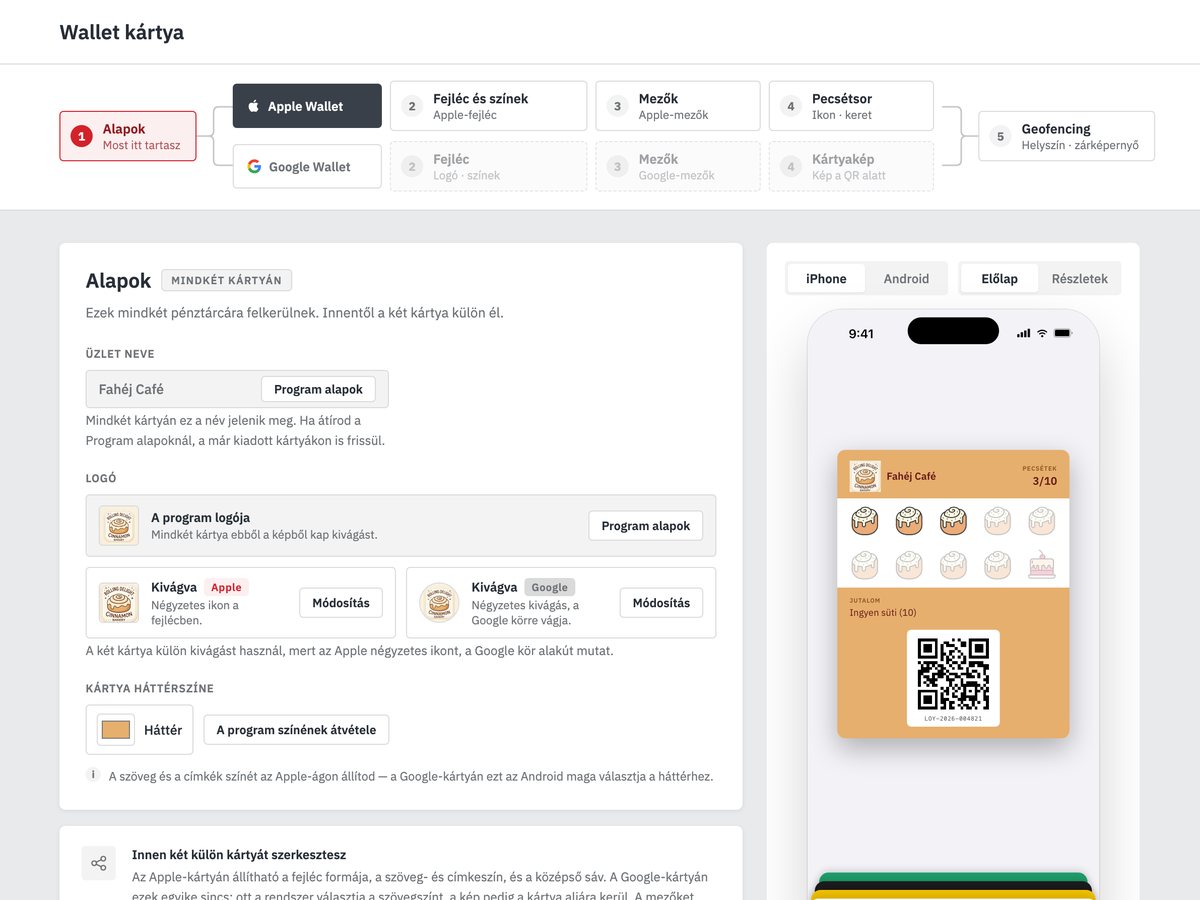Open step 2 Fejléc és színek
The image size is (1200, 900).
(488, 106)
